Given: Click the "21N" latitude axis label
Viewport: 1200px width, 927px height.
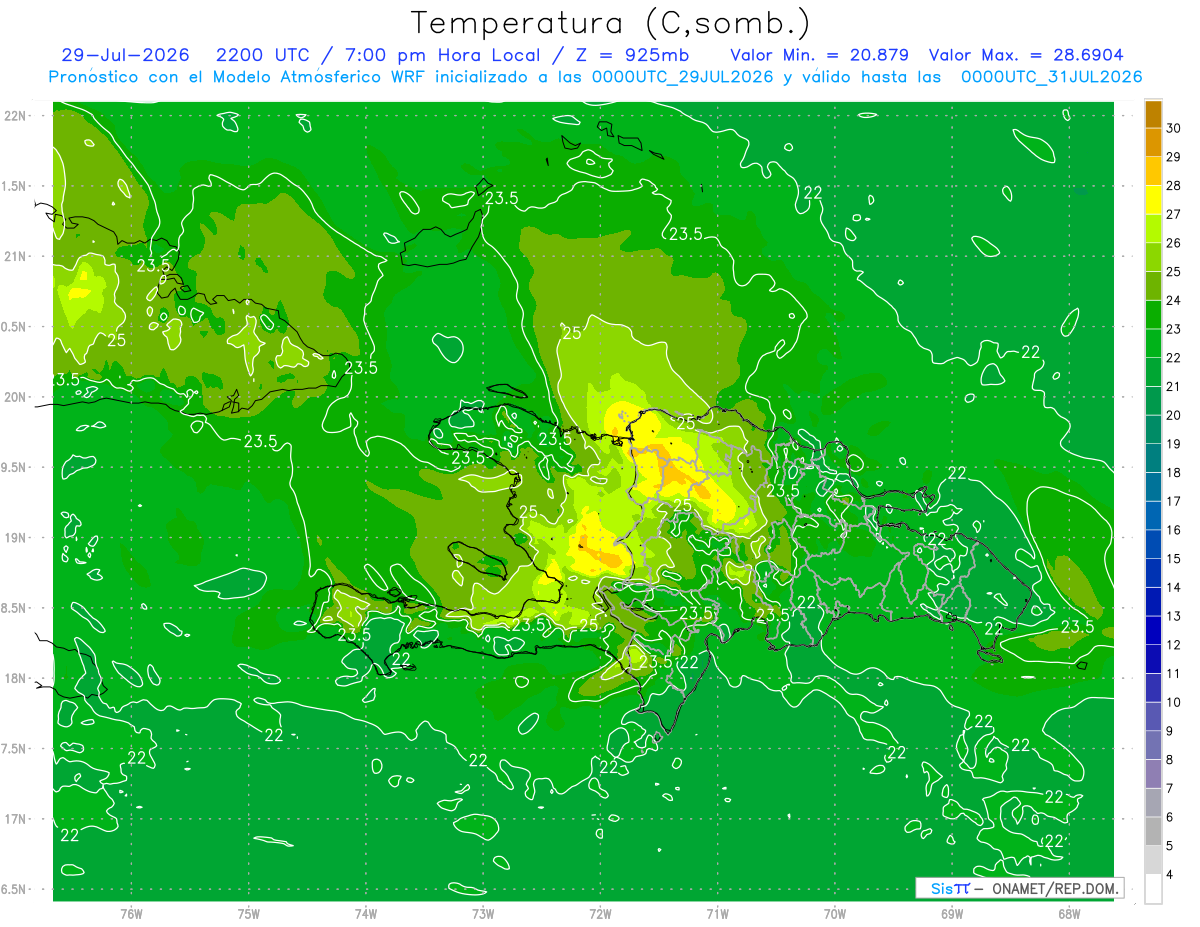Looking at the screenshot, I should (15, 256).
